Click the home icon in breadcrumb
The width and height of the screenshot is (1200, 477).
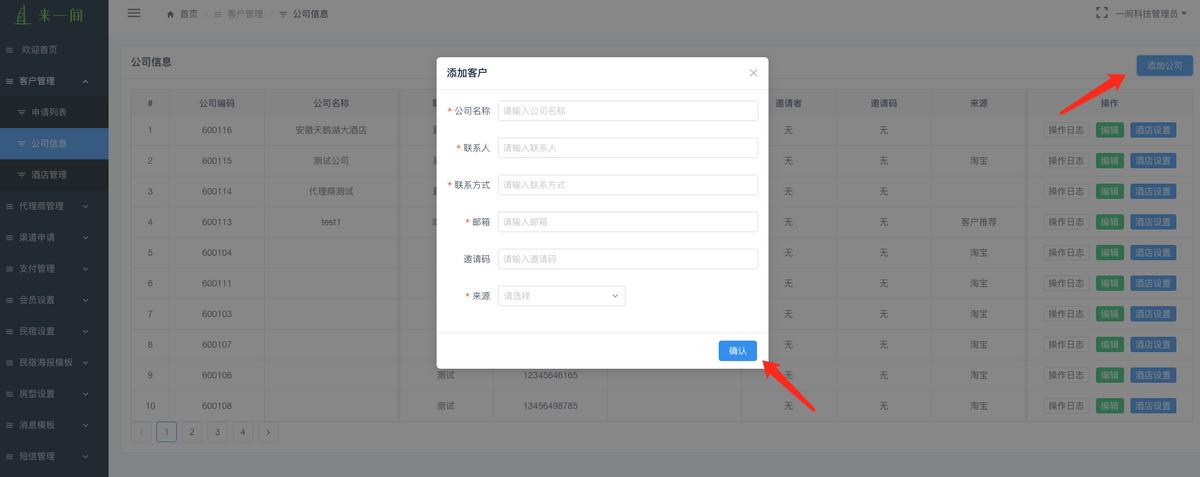point(170,14)
